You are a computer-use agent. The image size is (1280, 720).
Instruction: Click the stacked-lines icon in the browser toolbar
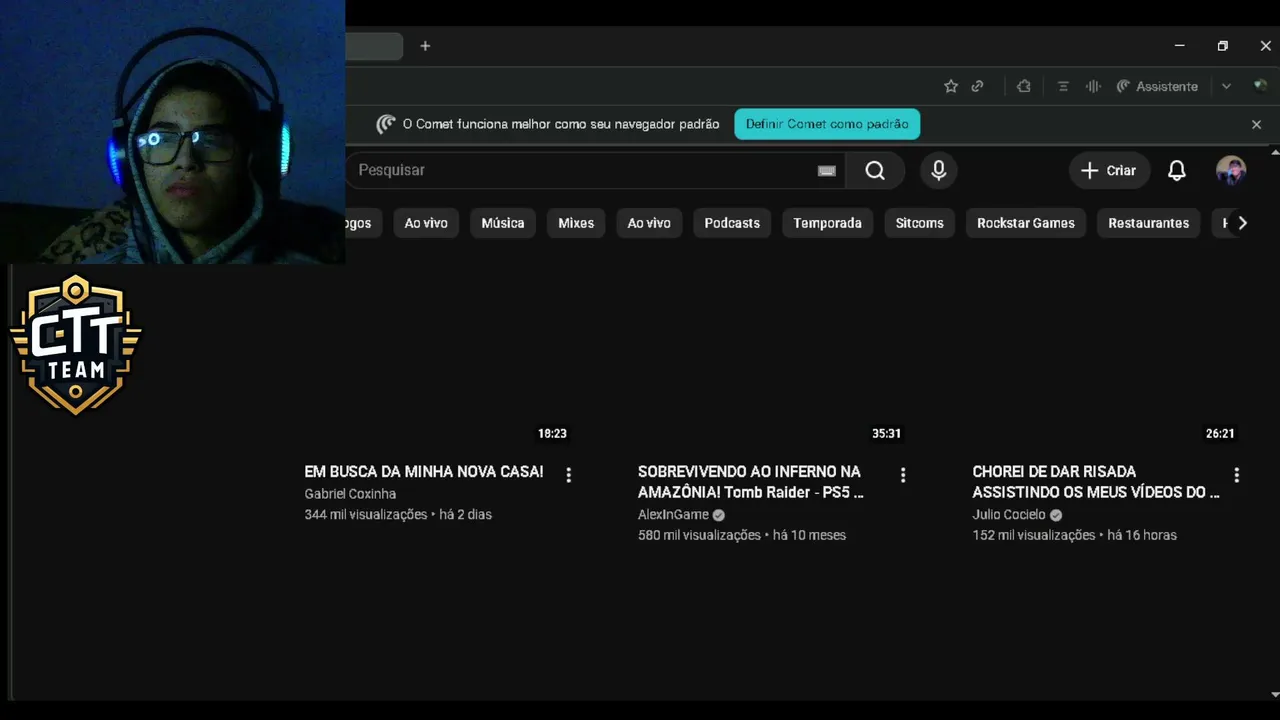(1063, 86)
